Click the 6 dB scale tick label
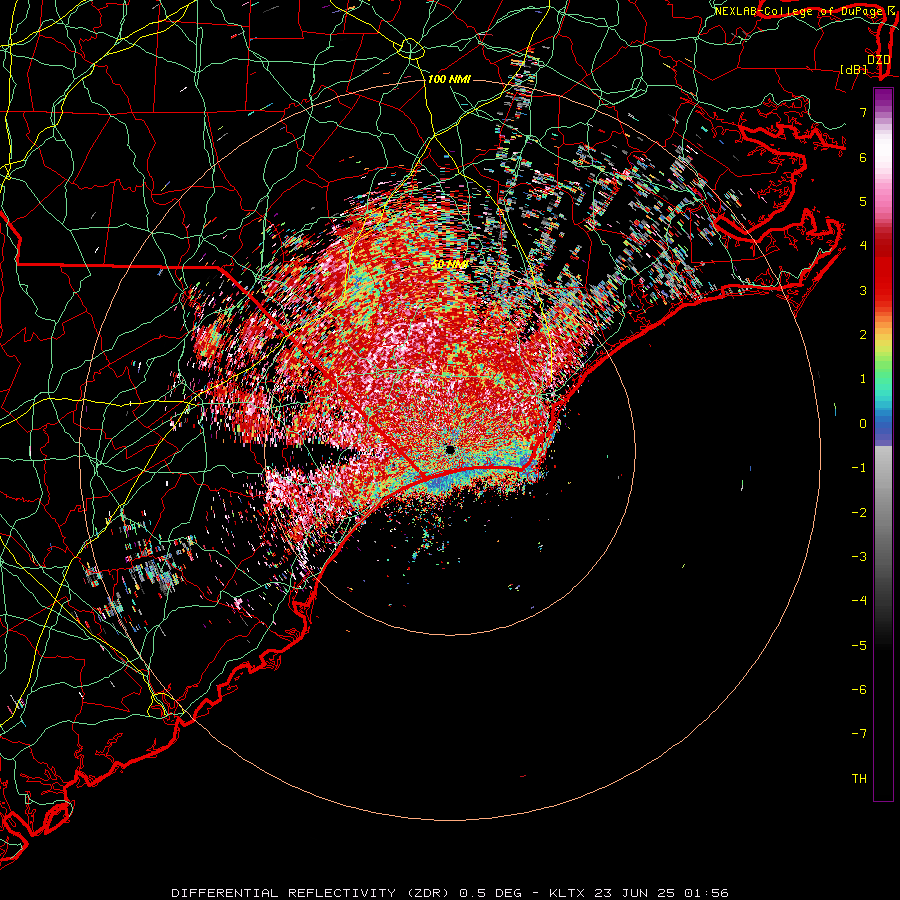This screenshot has width=900, height=900. 863,157
